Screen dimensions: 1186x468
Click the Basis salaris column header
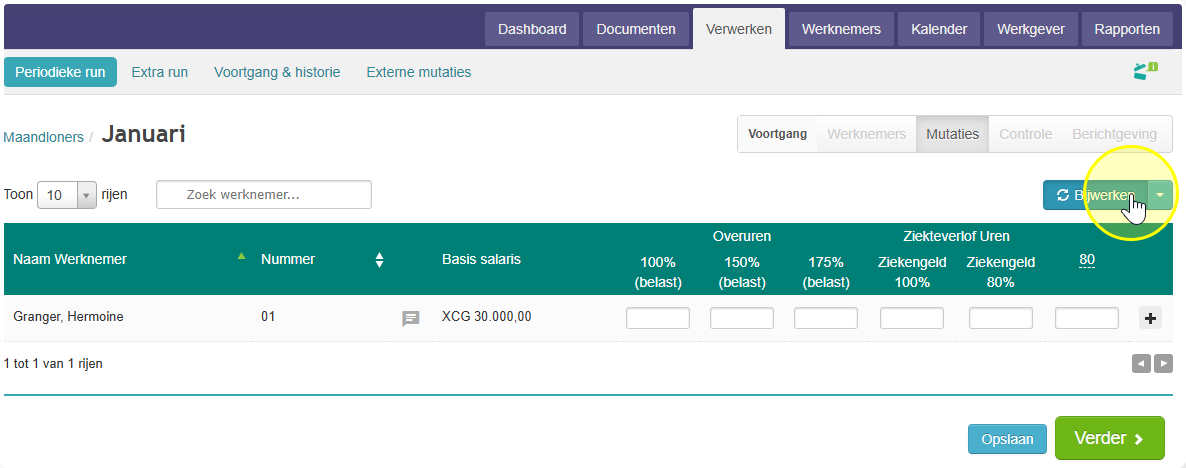click(481, 259)
